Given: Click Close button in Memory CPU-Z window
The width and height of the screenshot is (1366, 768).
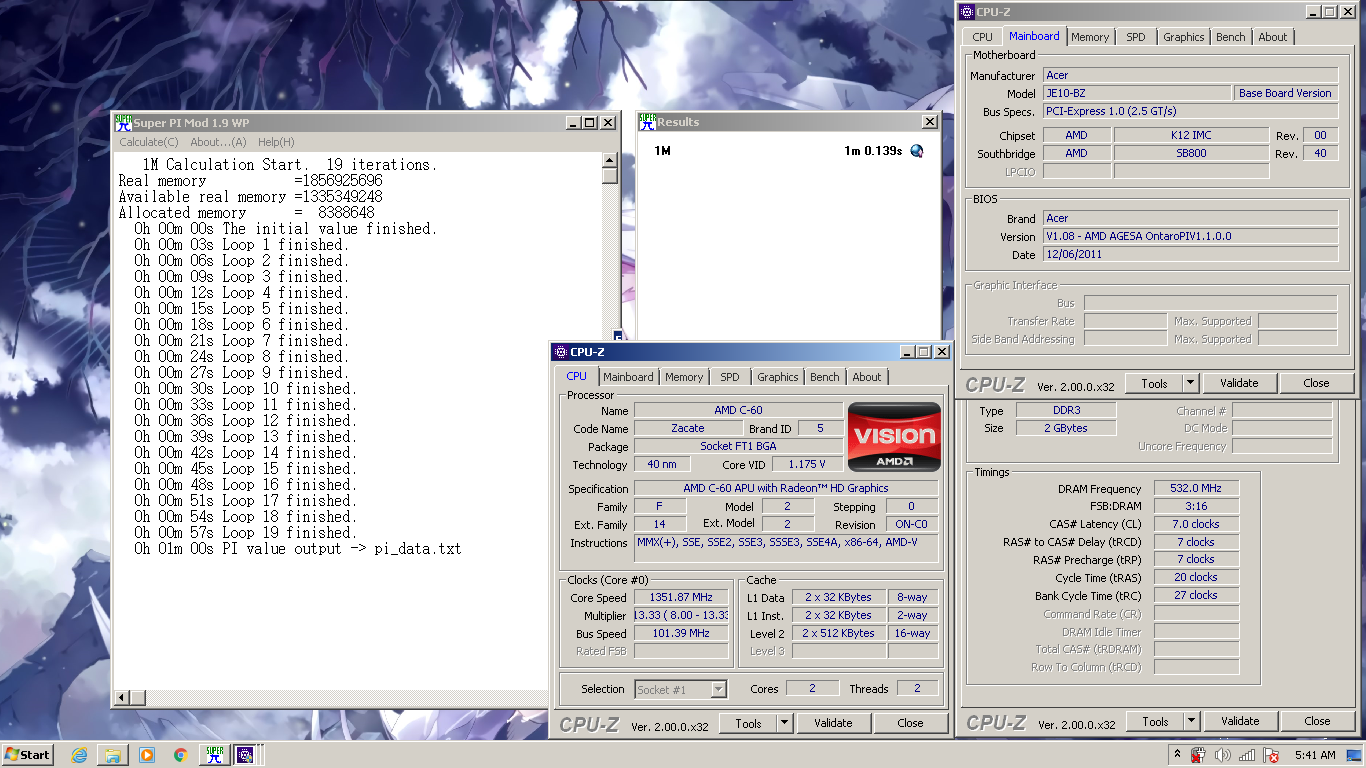Looking at the screenshot, I should (1317, 721).
